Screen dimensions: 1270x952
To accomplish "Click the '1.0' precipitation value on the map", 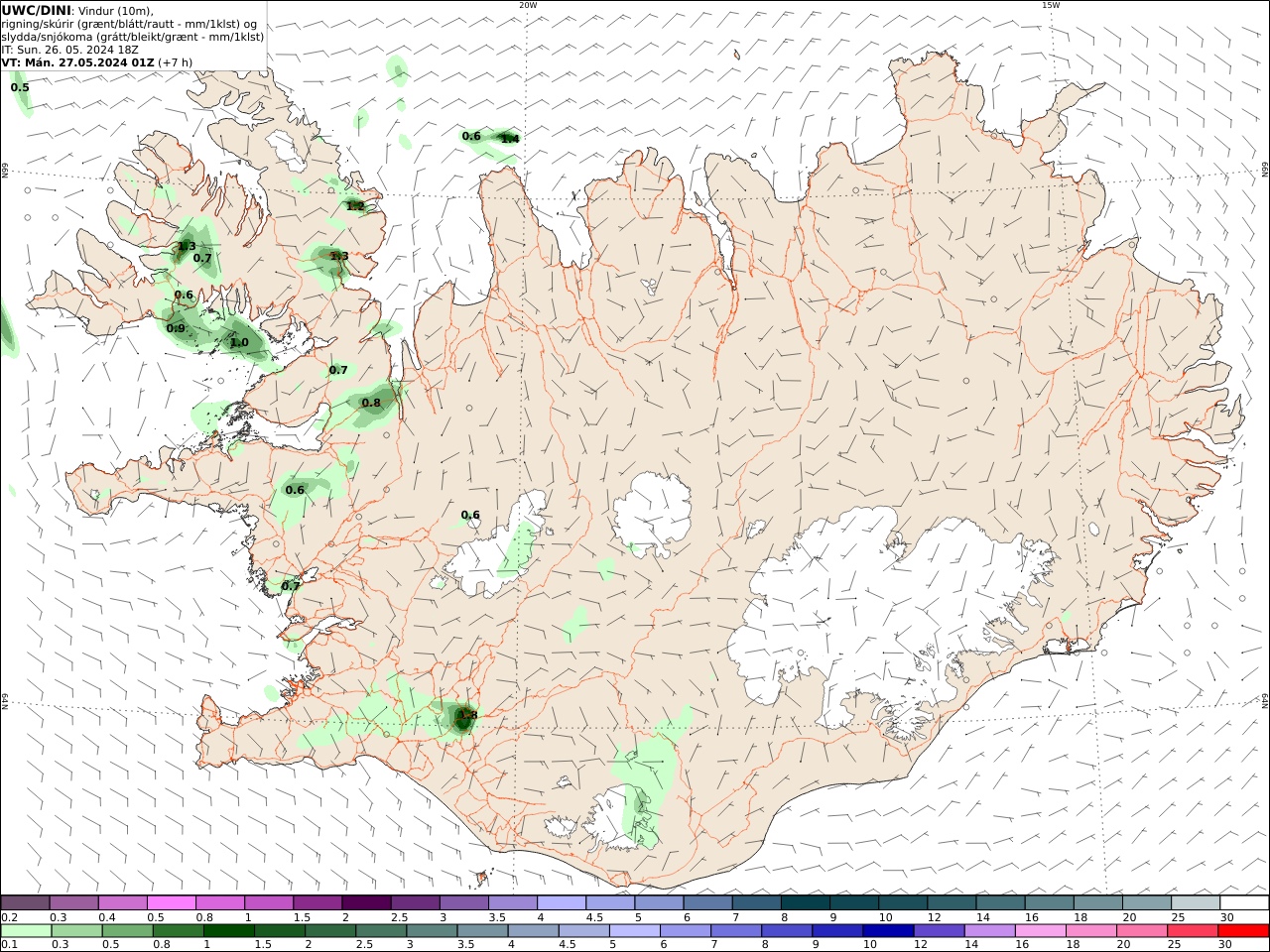I will [x=239, y=343].
